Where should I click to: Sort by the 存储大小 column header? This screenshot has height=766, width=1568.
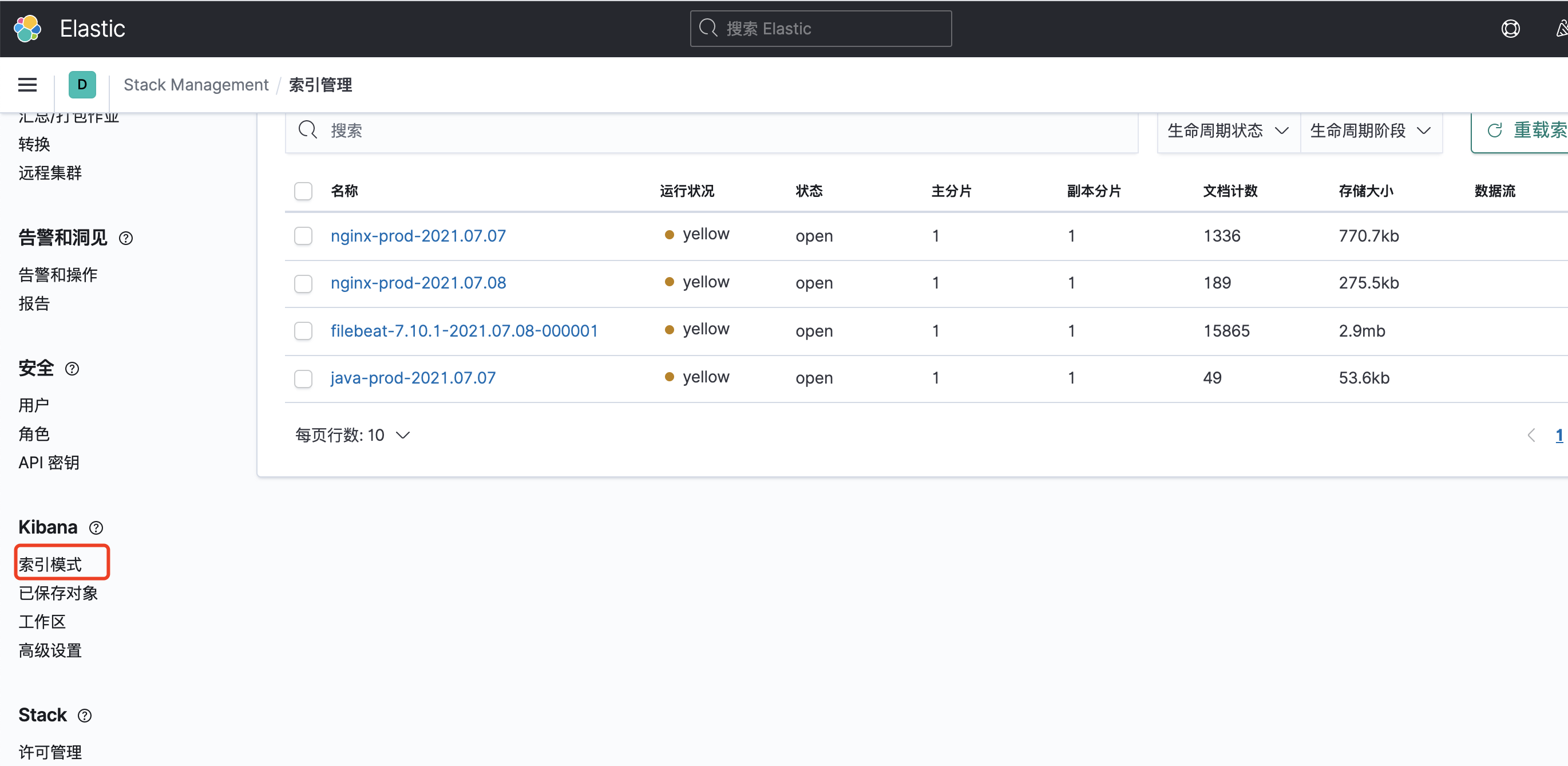coord(1366,191)
